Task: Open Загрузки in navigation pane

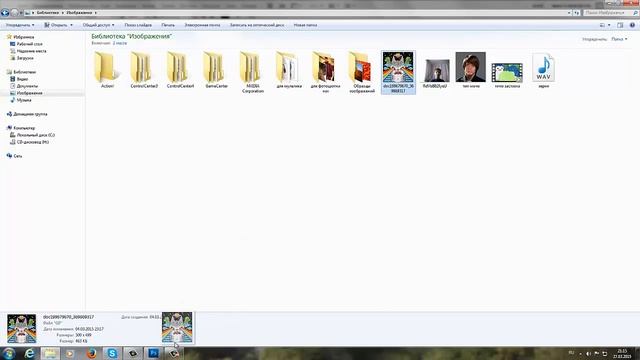Action: point(25,58)
